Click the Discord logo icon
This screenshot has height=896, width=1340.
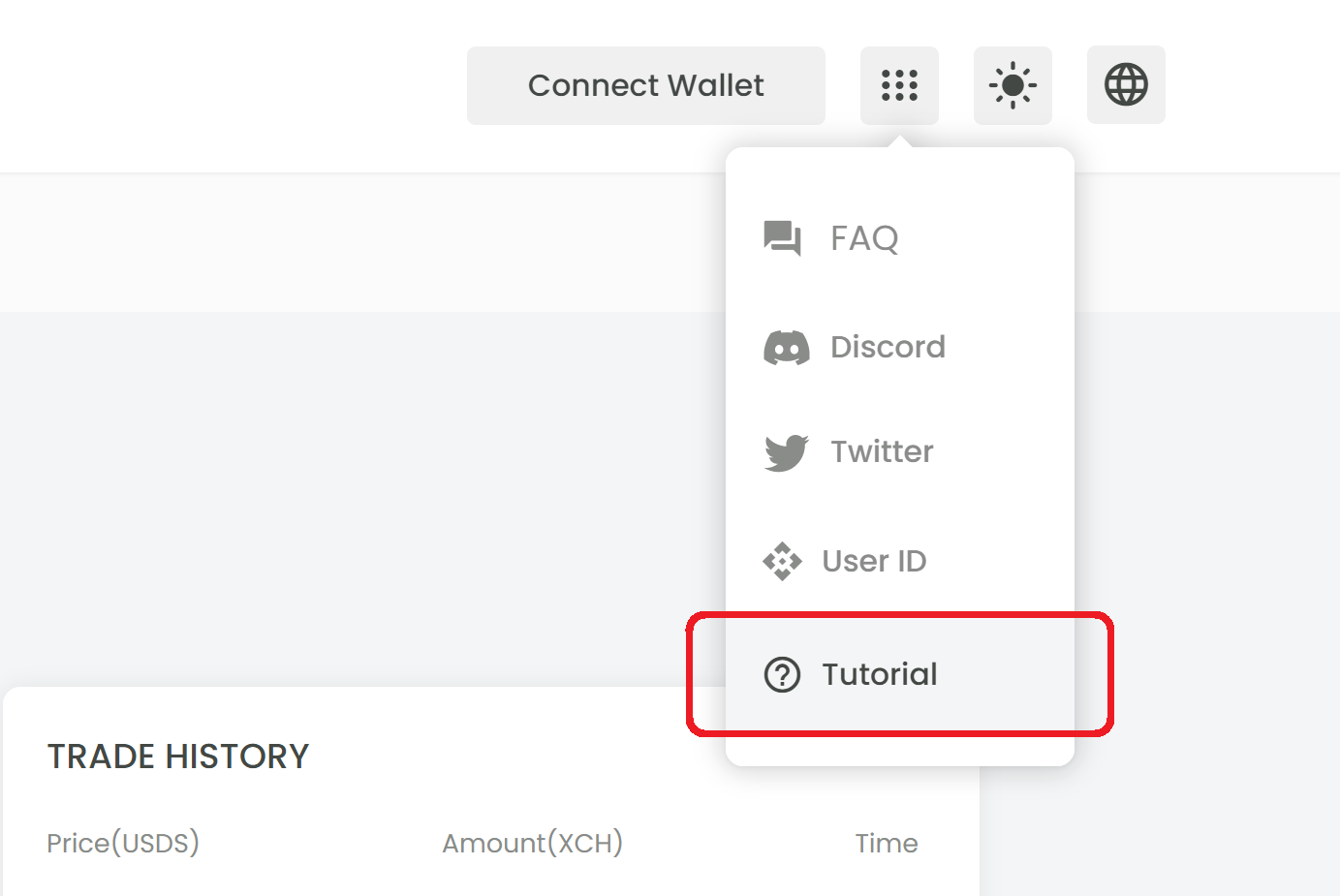787,348
